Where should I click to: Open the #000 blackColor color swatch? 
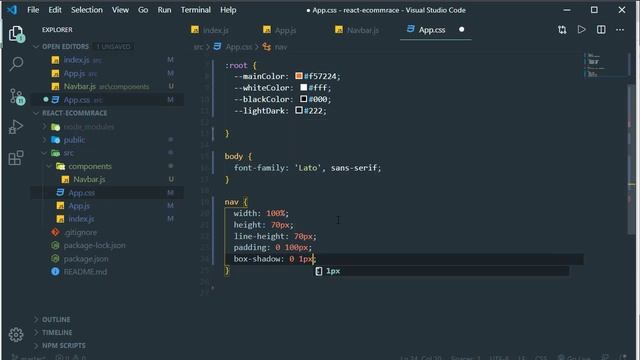point(304,99)
